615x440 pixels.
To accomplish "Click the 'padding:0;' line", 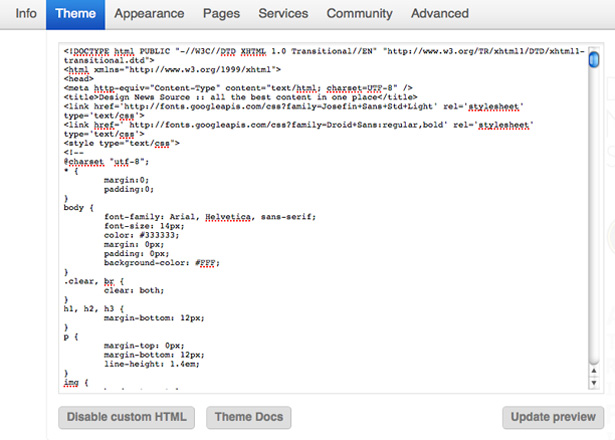I will click(x=129, y=189).
